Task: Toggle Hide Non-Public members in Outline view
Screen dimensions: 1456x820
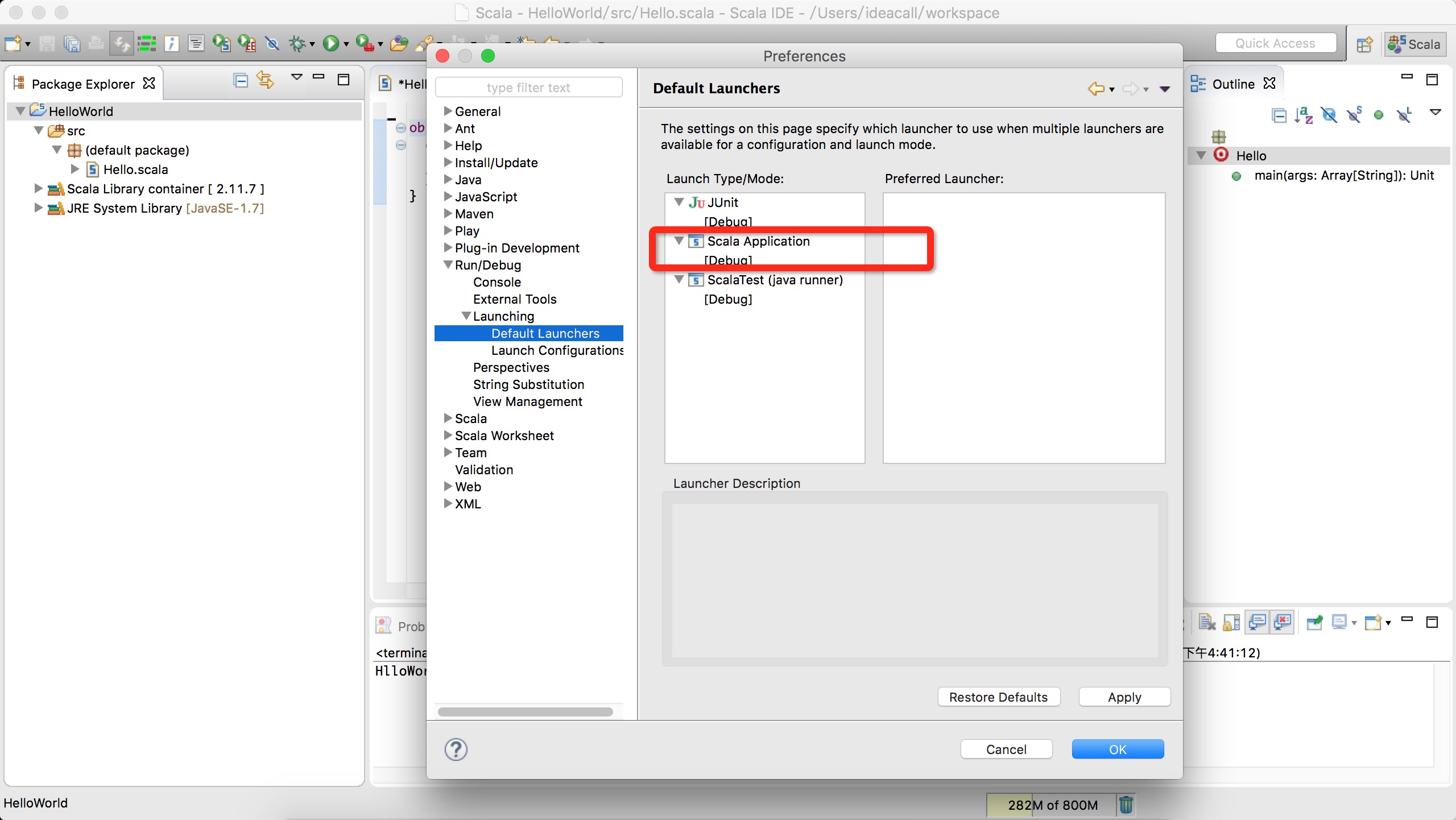Action: point(1379,115)
